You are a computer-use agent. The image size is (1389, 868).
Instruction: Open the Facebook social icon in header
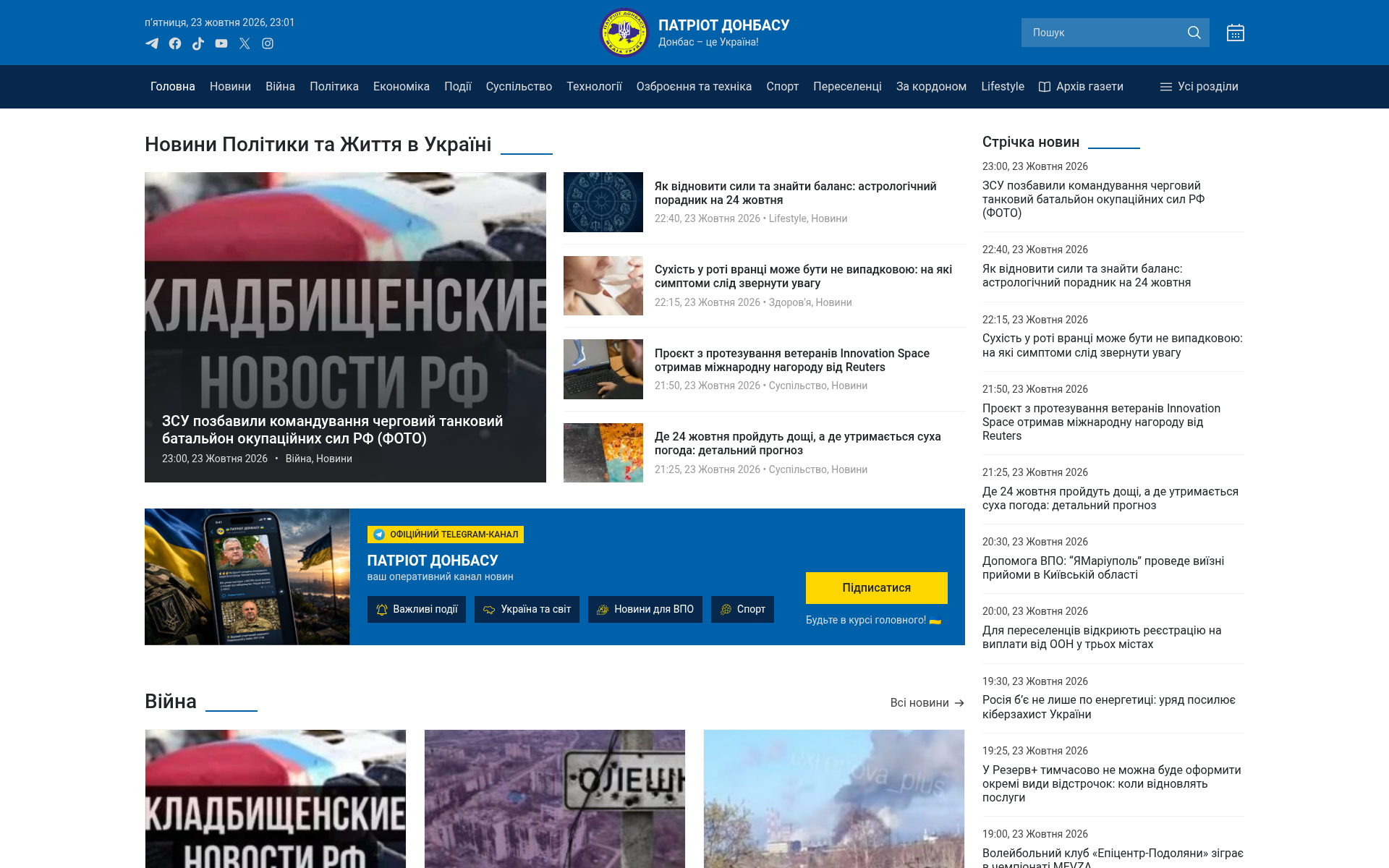[x=175, y=43]
